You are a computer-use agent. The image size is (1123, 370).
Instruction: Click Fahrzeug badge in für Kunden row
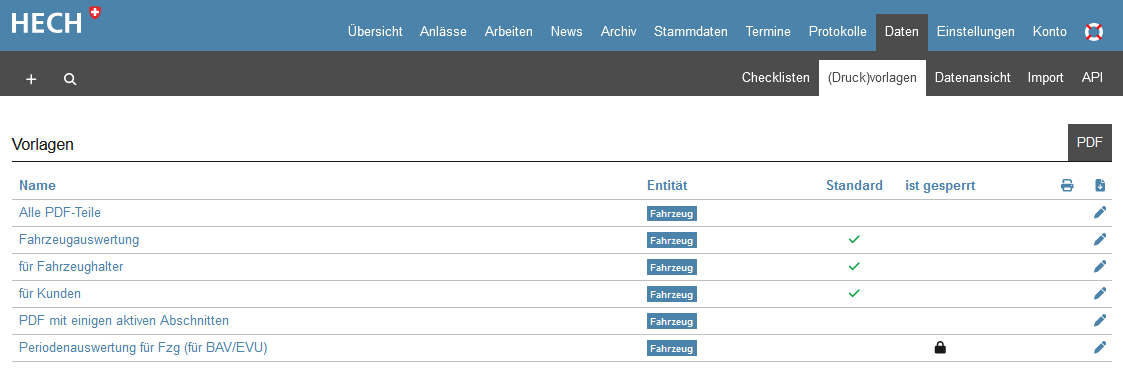(672, 294)
